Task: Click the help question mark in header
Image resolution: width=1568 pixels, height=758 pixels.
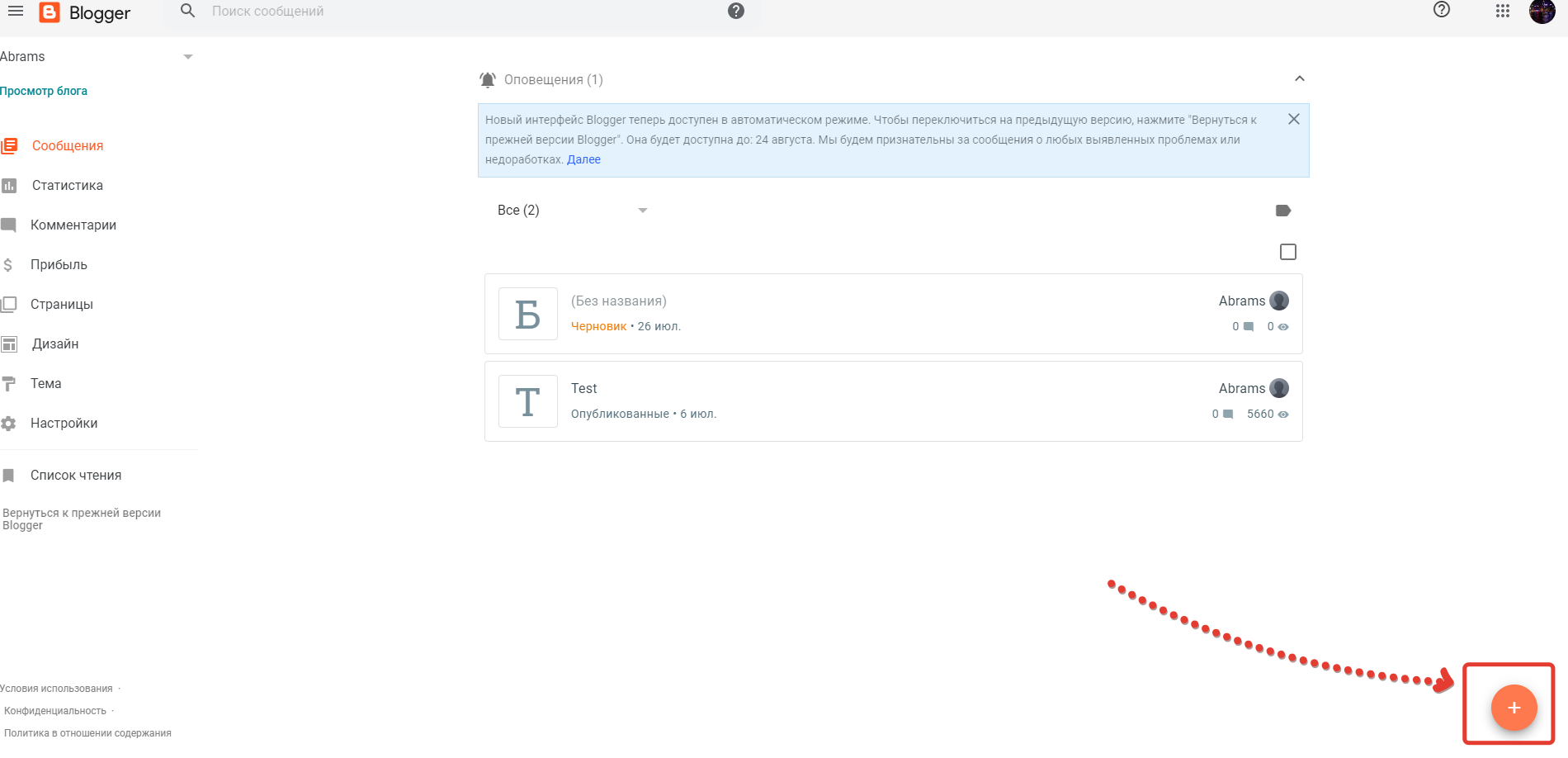Action: click(1442, 10)
